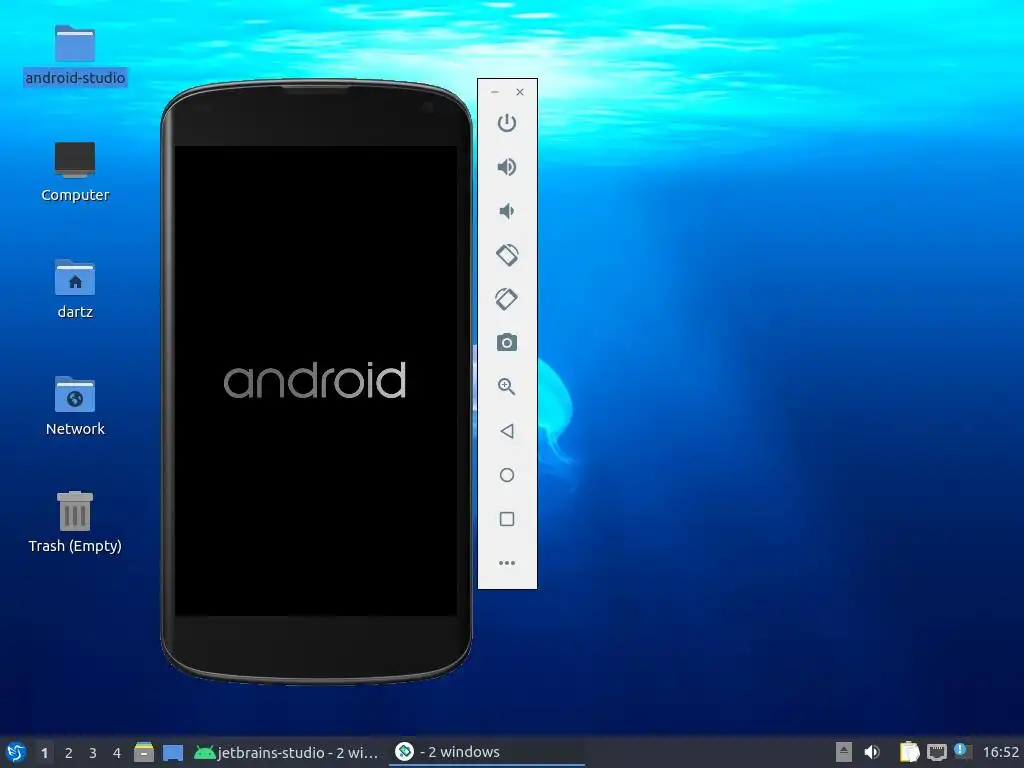1024x768 pixels.
Task: Open extended controls via three-dots icon
Action: point(507,563)
